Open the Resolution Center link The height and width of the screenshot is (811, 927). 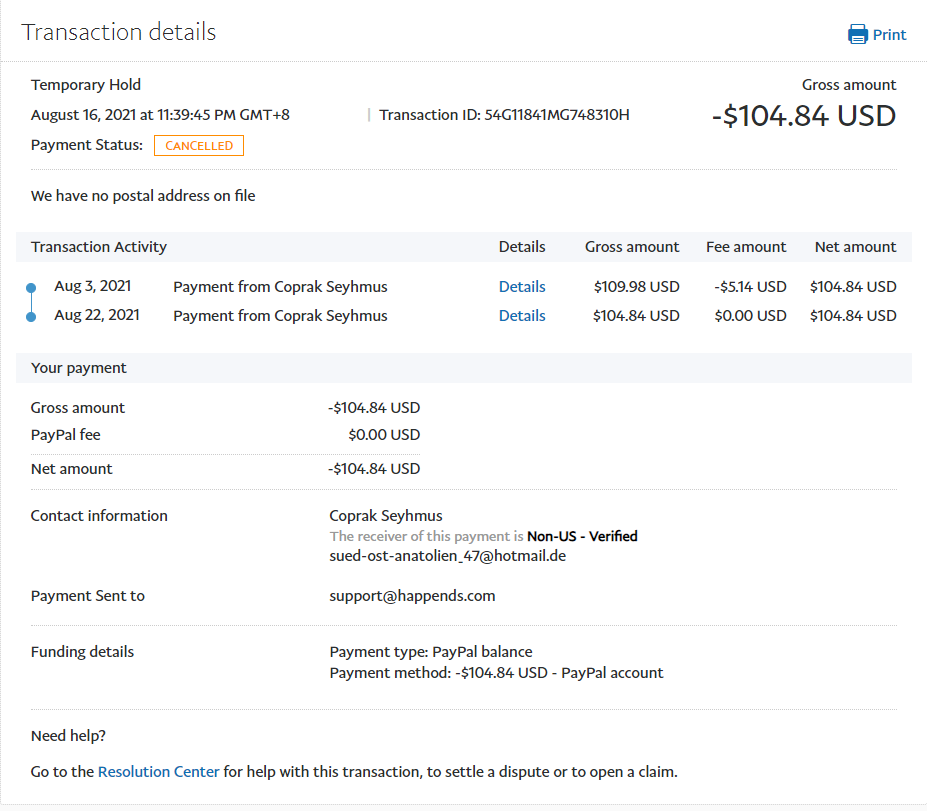[x=158, y=772]
